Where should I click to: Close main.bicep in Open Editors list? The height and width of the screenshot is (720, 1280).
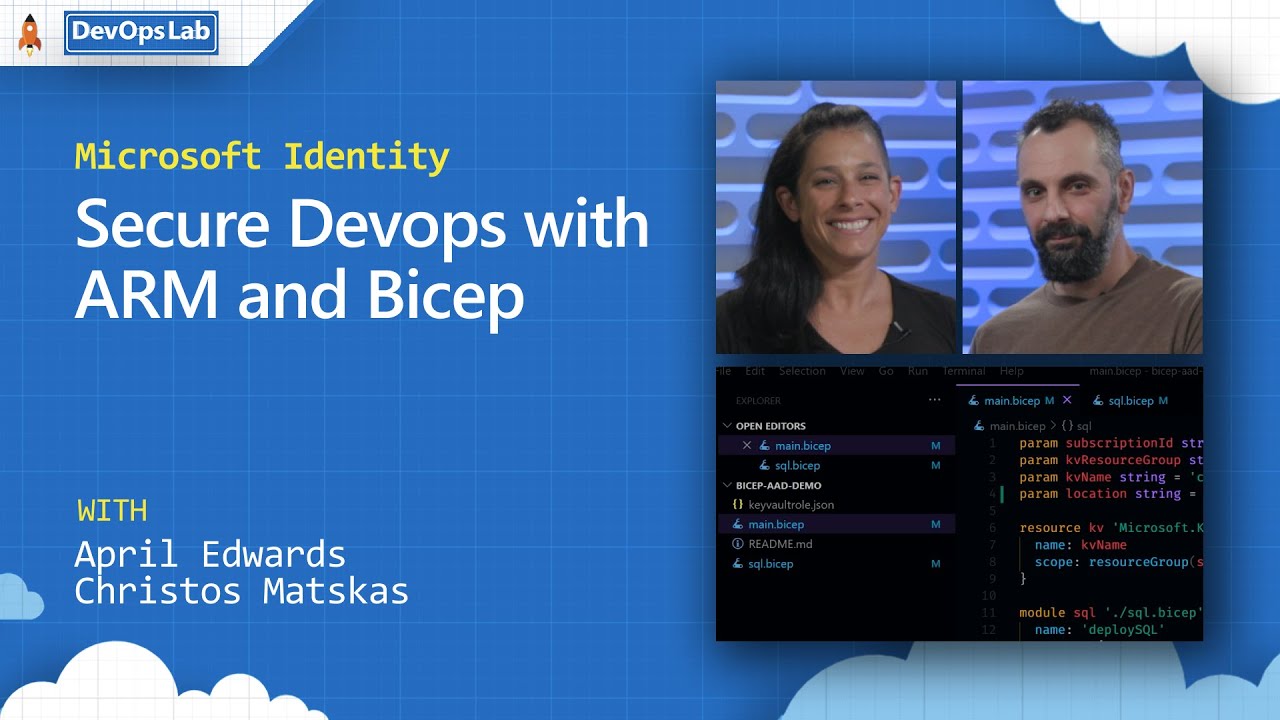click(746, 445)
